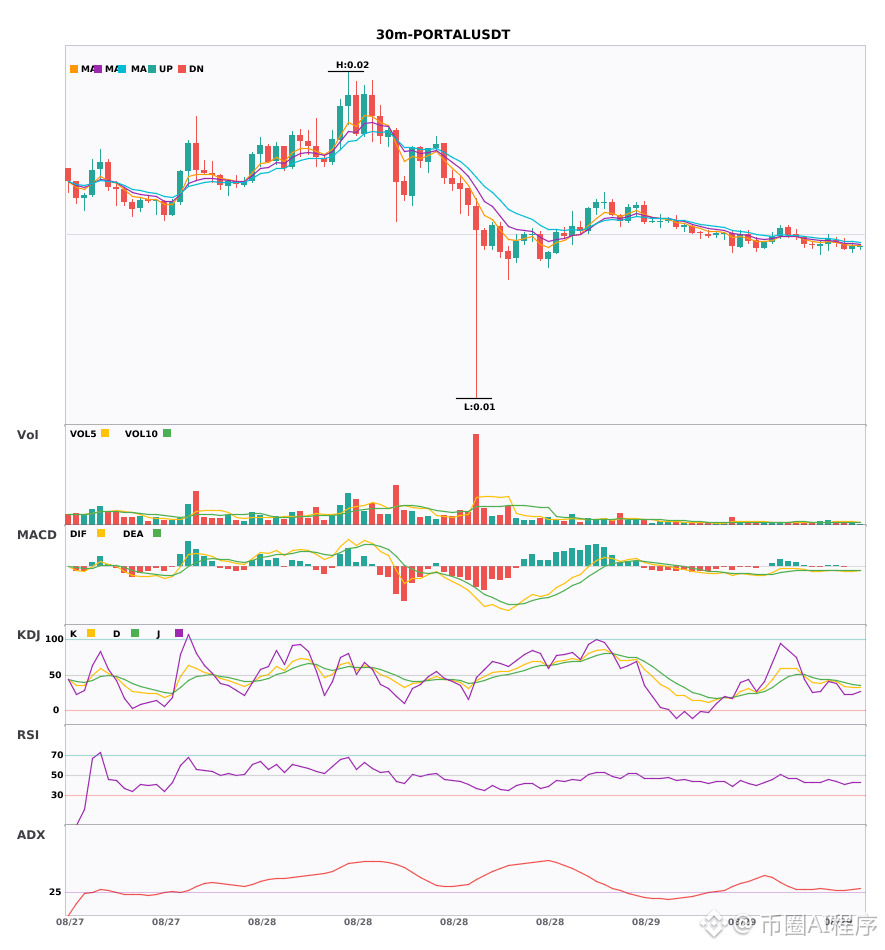Click the RSI panel label

[28, 735]
